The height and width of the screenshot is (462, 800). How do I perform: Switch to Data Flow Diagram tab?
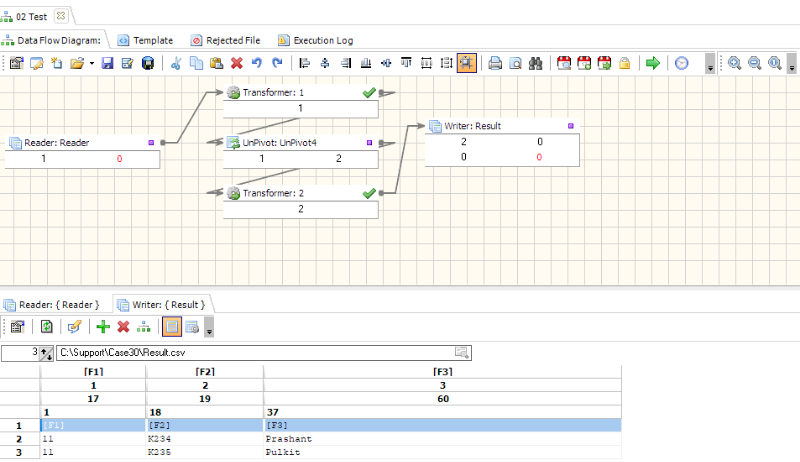click(52, 40)
